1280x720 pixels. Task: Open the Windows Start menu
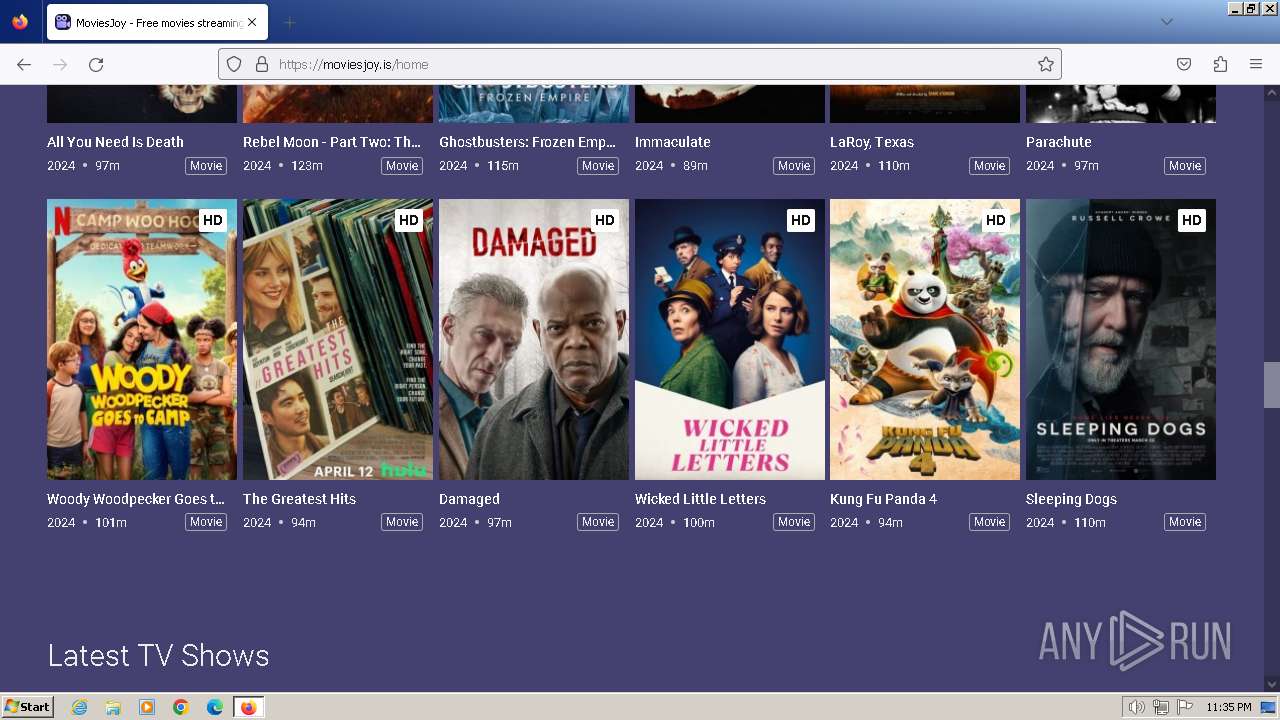[x=27, y=706]
